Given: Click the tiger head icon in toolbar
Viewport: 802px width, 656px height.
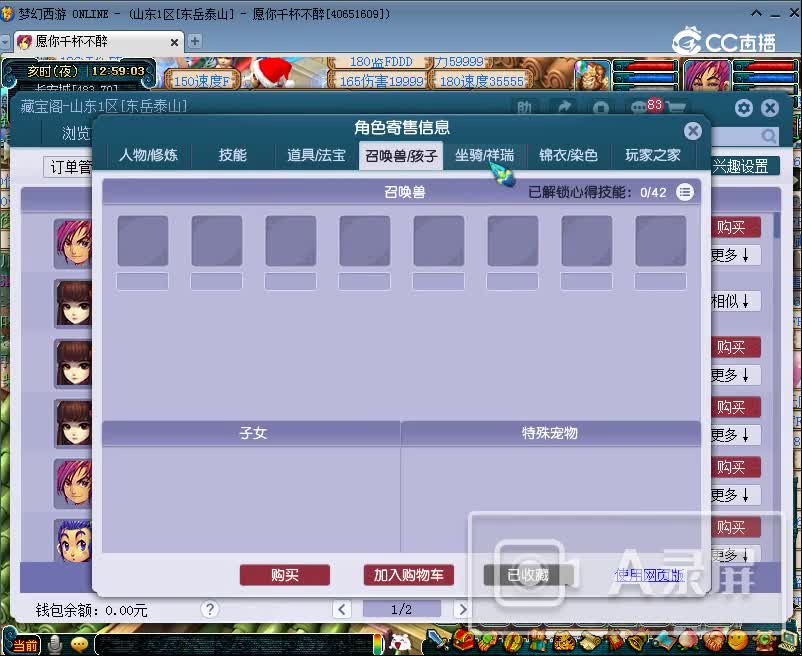Looking at the screenshot, I should pyautogui.click(x=564, y=640).
